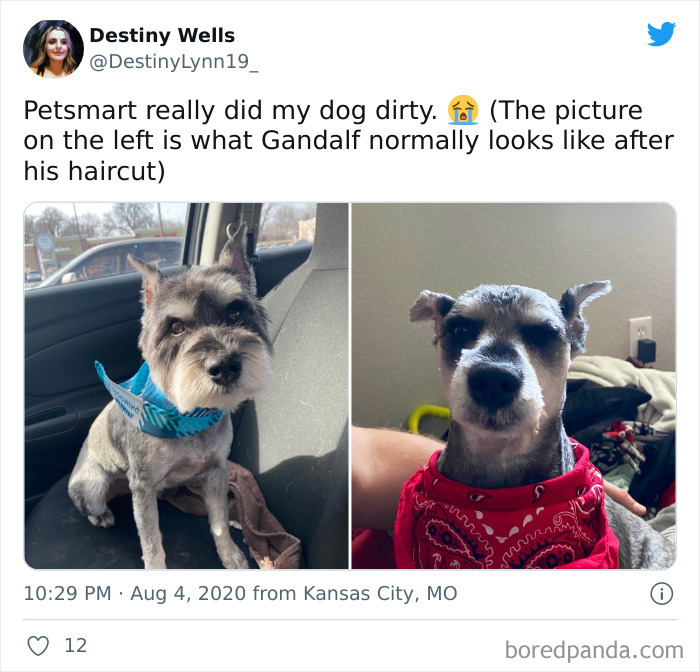Click the 10:29 PM timestamp
The height and width of the screenshot is (672, 700).
(x=67, y=593)
